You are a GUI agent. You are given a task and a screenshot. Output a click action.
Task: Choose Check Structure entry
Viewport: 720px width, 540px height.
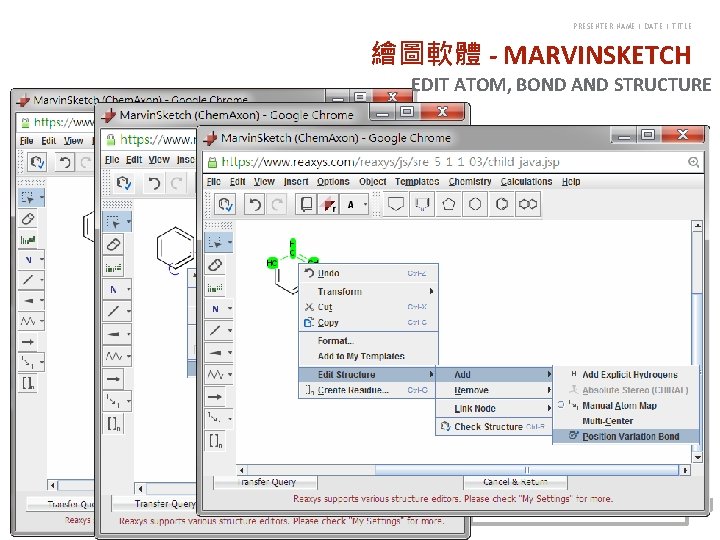(x=494, y=427)
